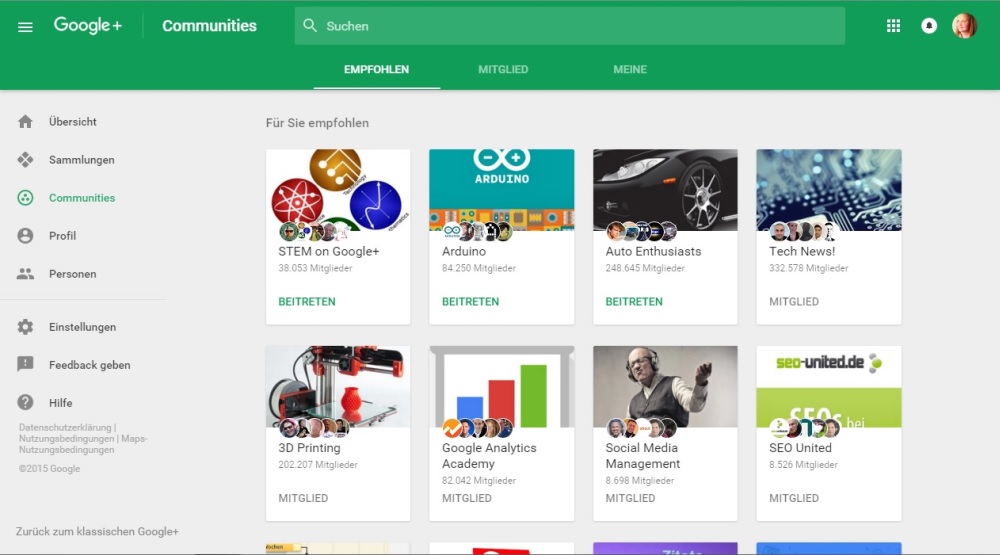Click the Social Media Management title
Viewport: 1000px width, 555px height.
(642, 455)
